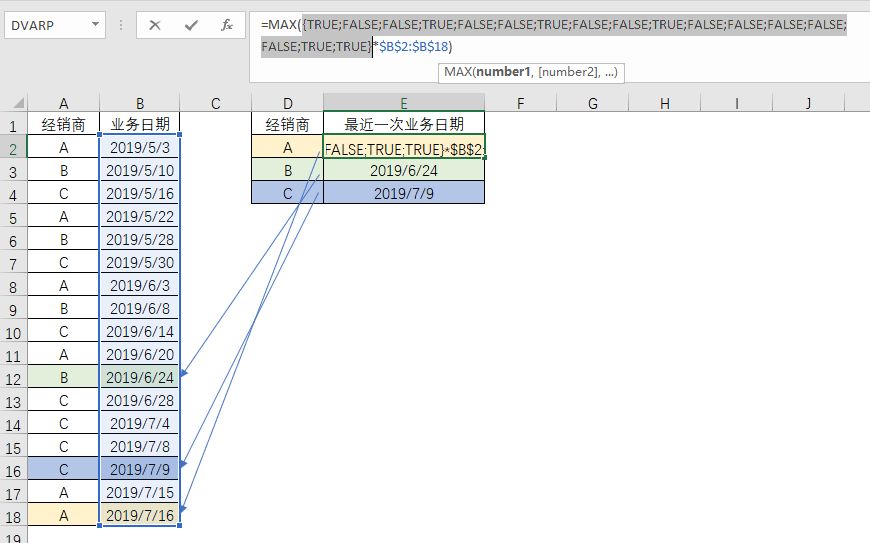Select column B header
This screenshot has width=870, height=543.
[x=140, y=103]
